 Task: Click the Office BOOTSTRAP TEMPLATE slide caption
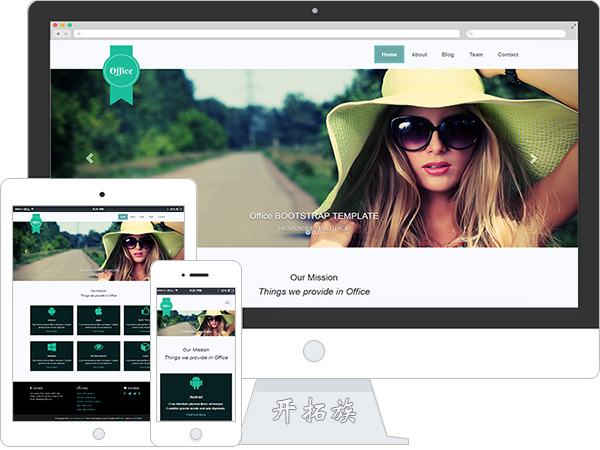(313, 216)
